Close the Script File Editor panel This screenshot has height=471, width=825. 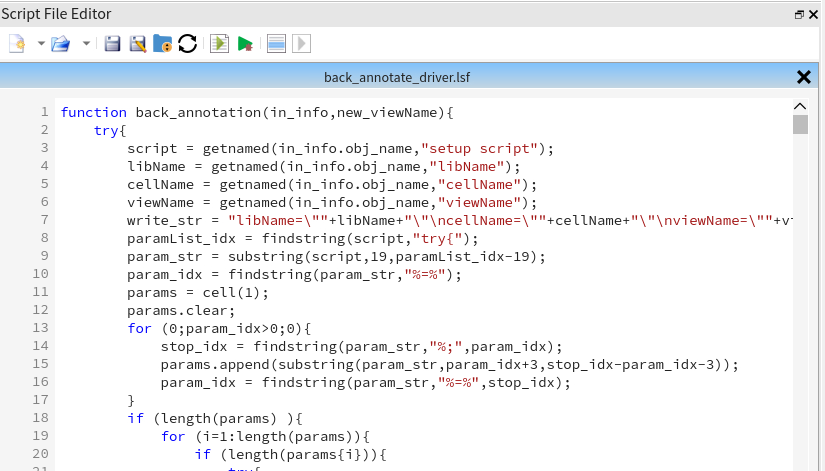[x=813, y=15]
